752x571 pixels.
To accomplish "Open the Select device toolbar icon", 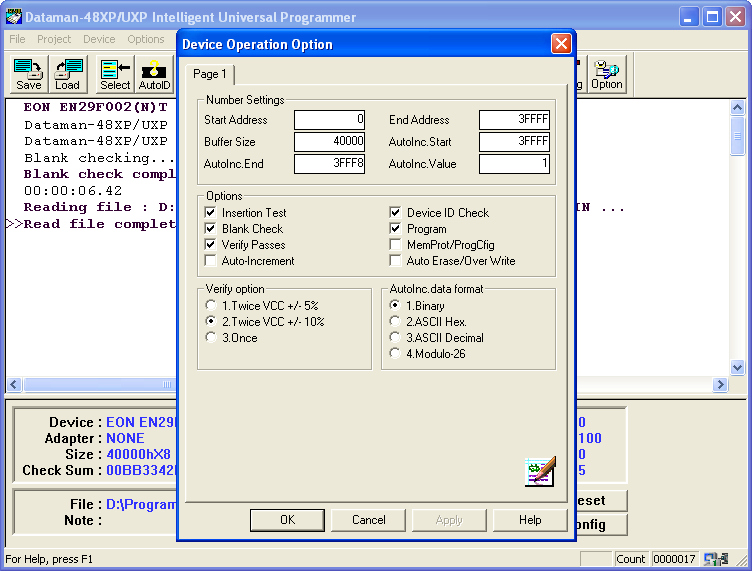I will coord(115,74).
